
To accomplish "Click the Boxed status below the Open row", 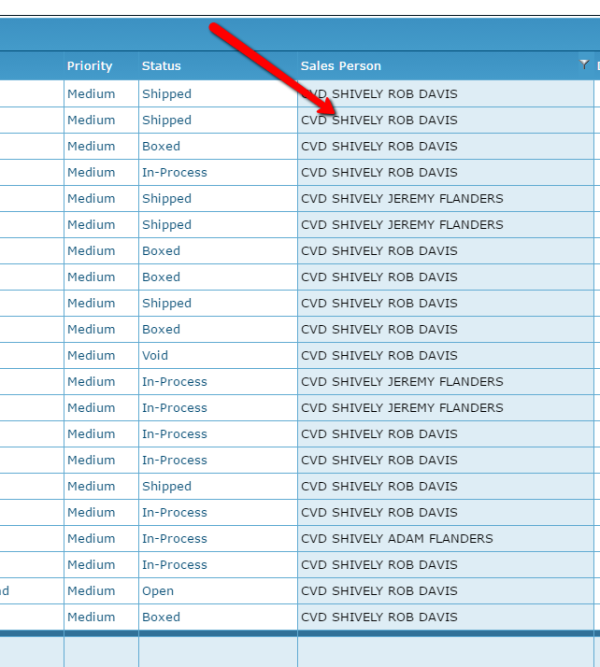I will pos(218,617).
